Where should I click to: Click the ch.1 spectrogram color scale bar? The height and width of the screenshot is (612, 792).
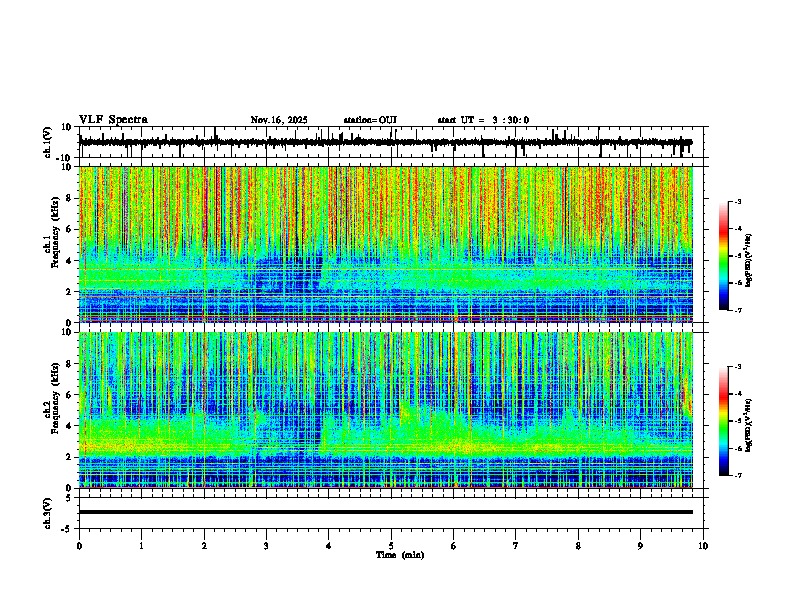point(724,256)
